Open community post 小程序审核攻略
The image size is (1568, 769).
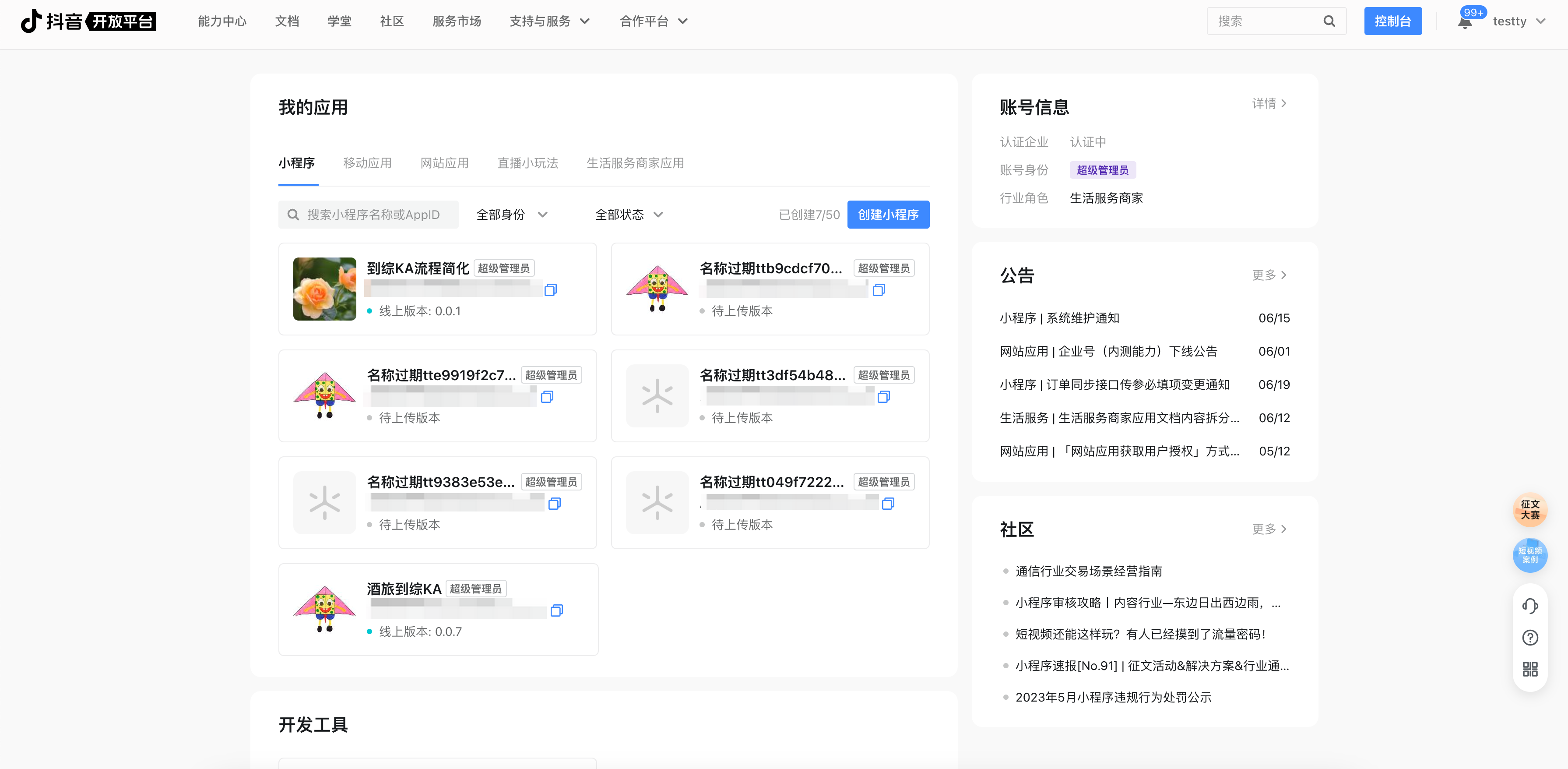pyautogui.click(x=1147, y=603)
